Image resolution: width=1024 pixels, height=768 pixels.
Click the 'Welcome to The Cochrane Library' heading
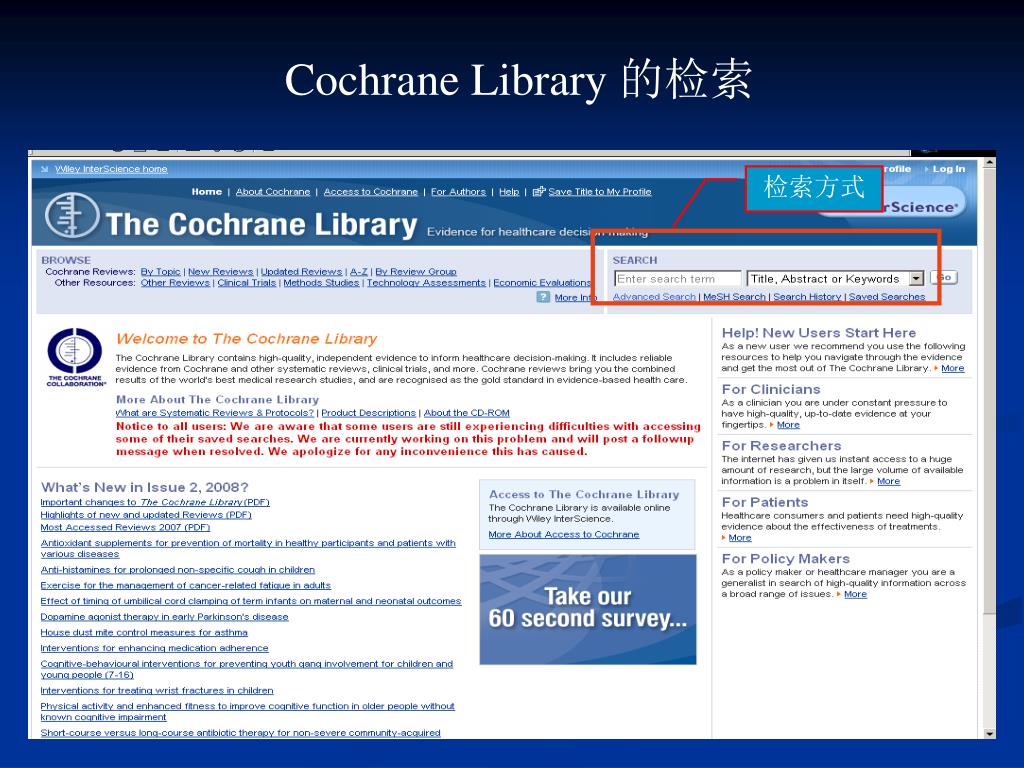pyautogui.click(x=246, y=339)
